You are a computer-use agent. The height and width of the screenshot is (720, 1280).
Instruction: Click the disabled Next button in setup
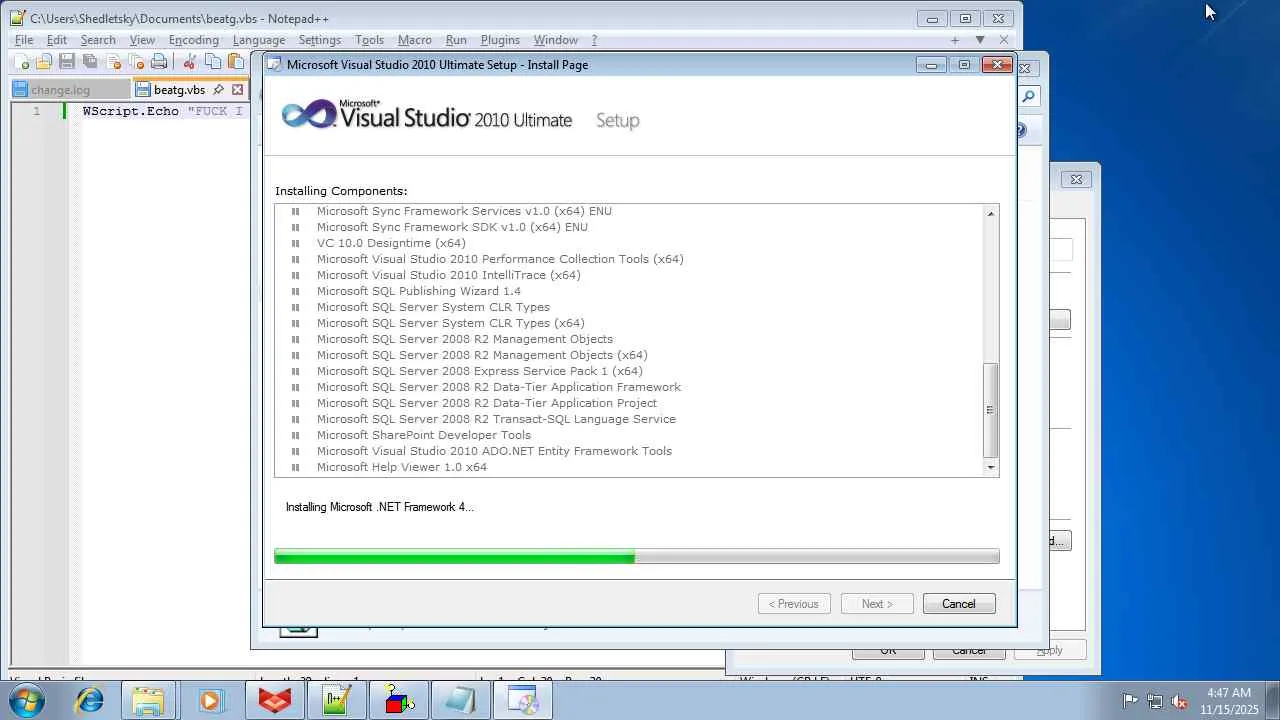877,604
